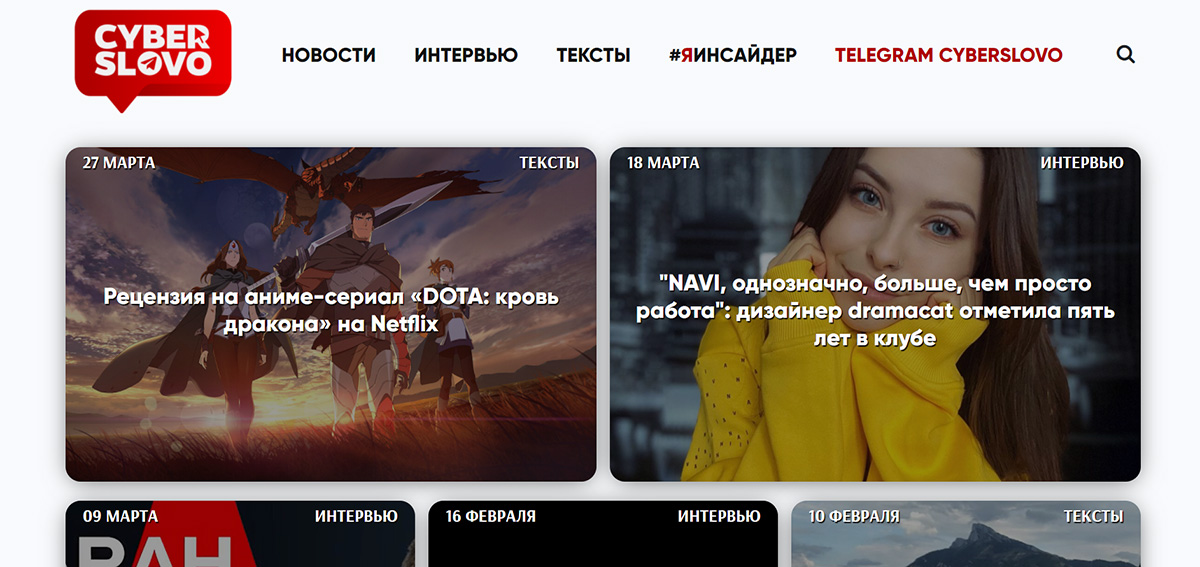Click the 18 МАРТА date label
The width and height of the screenshot is (1200, 567).
(x=663, y=162)
